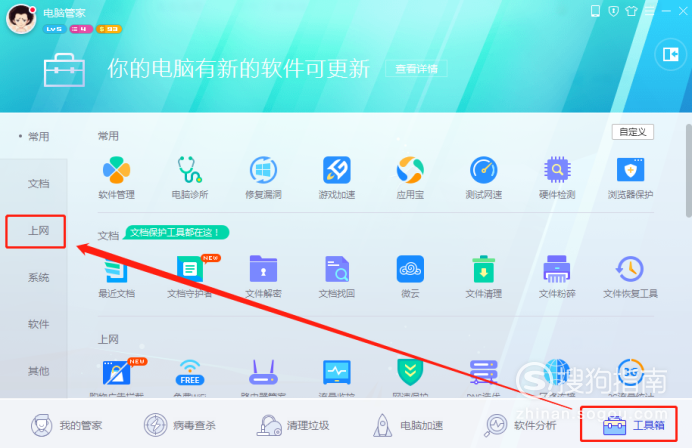Click the yellow coin badge showing 93
Viewport: 692px width, 448px height.
109,29
